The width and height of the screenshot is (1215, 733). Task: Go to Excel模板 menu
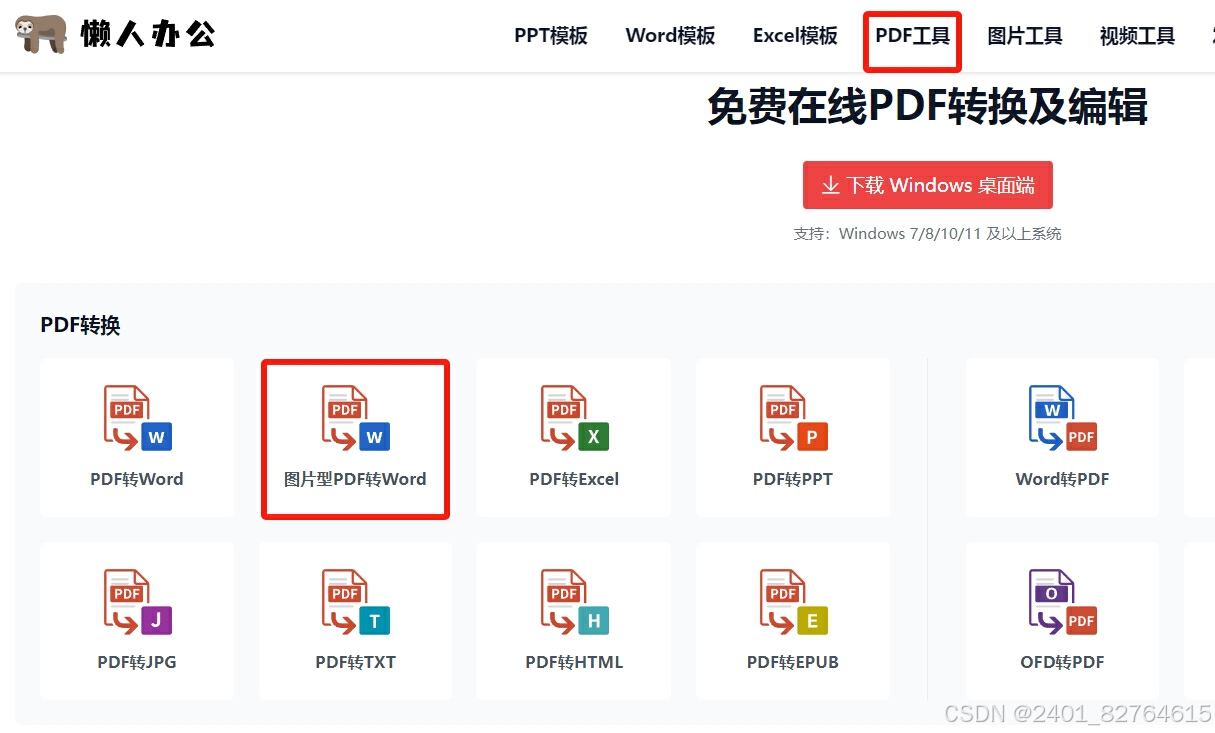tap(795, 36)
